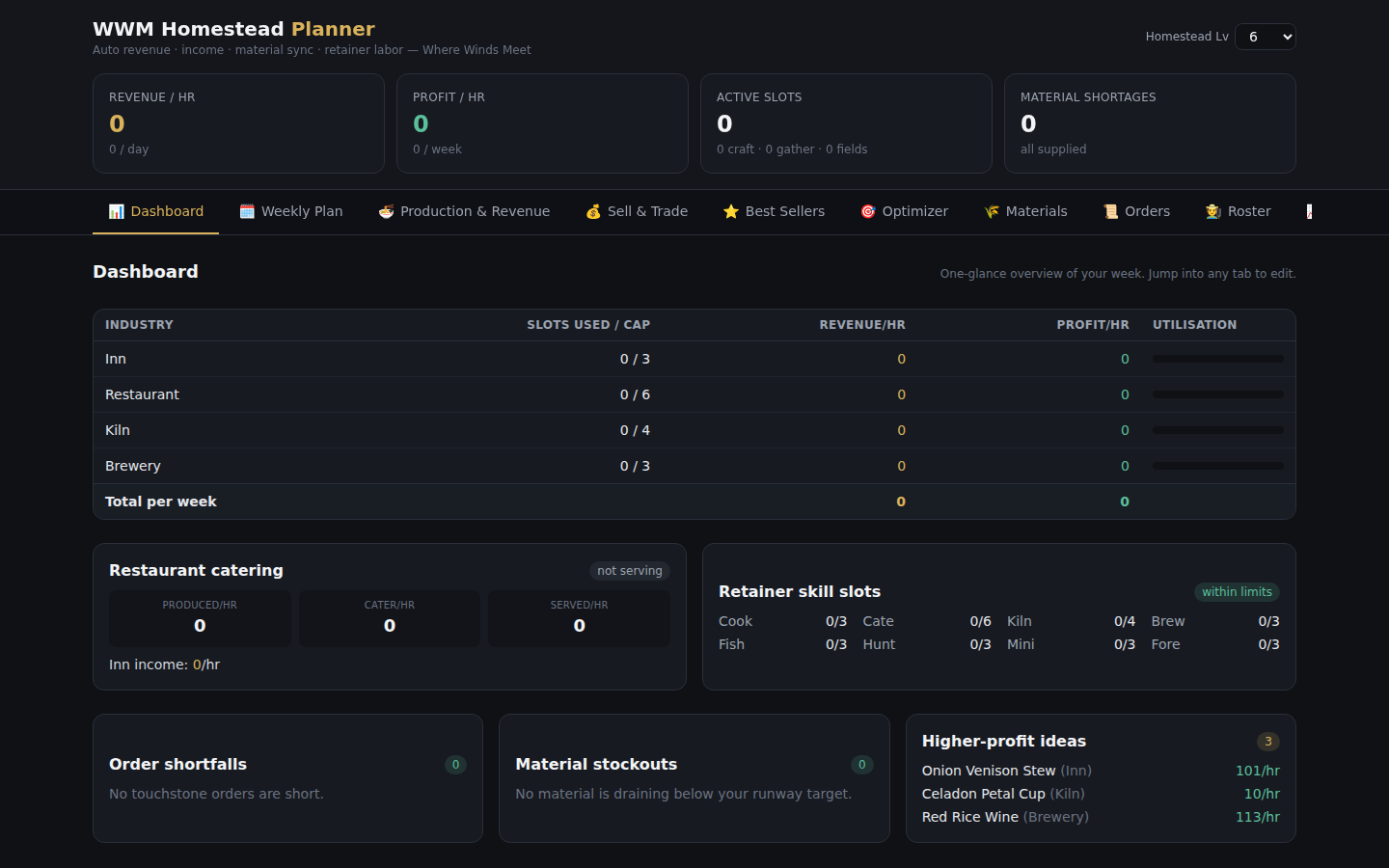Click the Kiln utilisation bar
The width and height of the screenshot is (1389, 868).
pos(1217,430)
